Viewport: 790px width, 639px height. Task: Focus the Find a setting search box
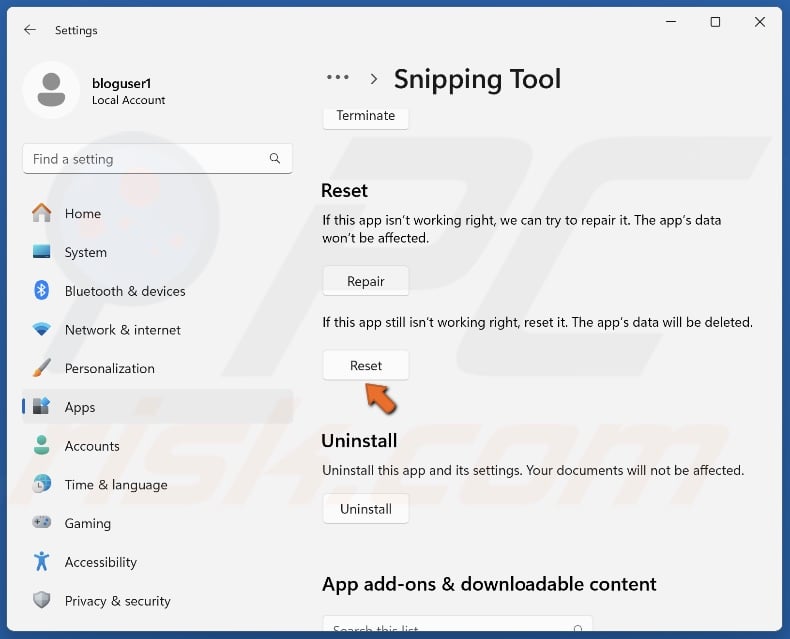[158, 159]
